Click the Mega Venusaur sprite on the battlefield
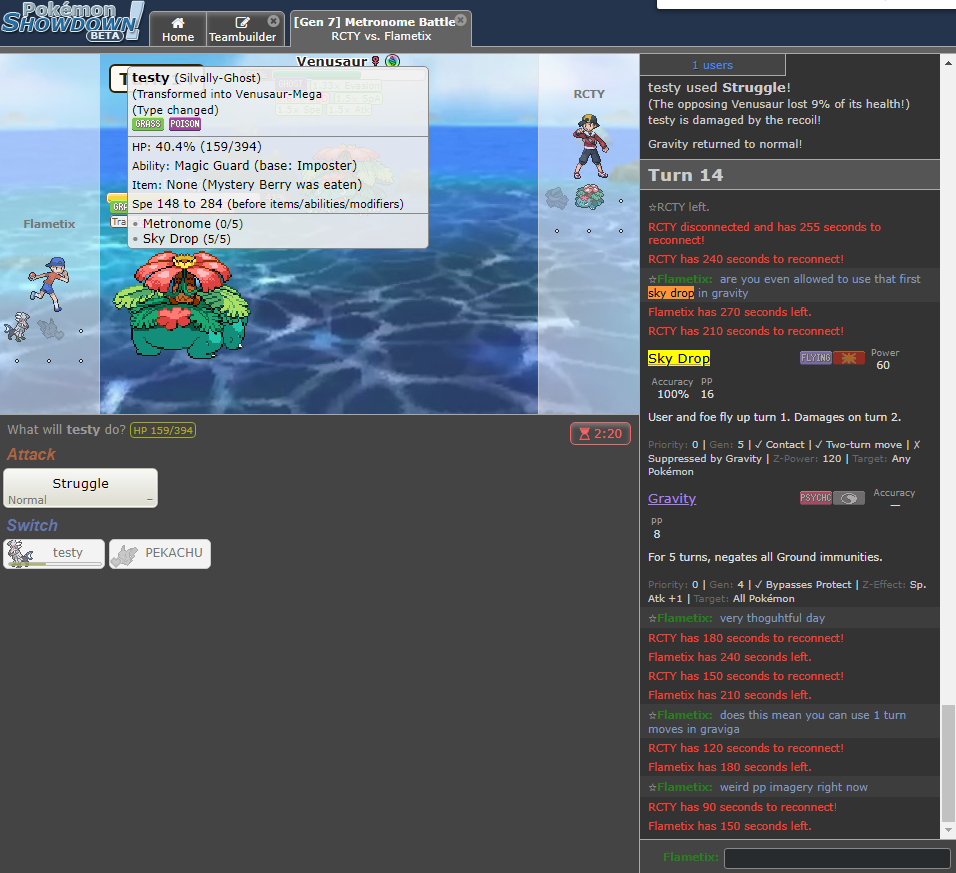The height and width of the screenshot is (873, 956). click(180, 305)
